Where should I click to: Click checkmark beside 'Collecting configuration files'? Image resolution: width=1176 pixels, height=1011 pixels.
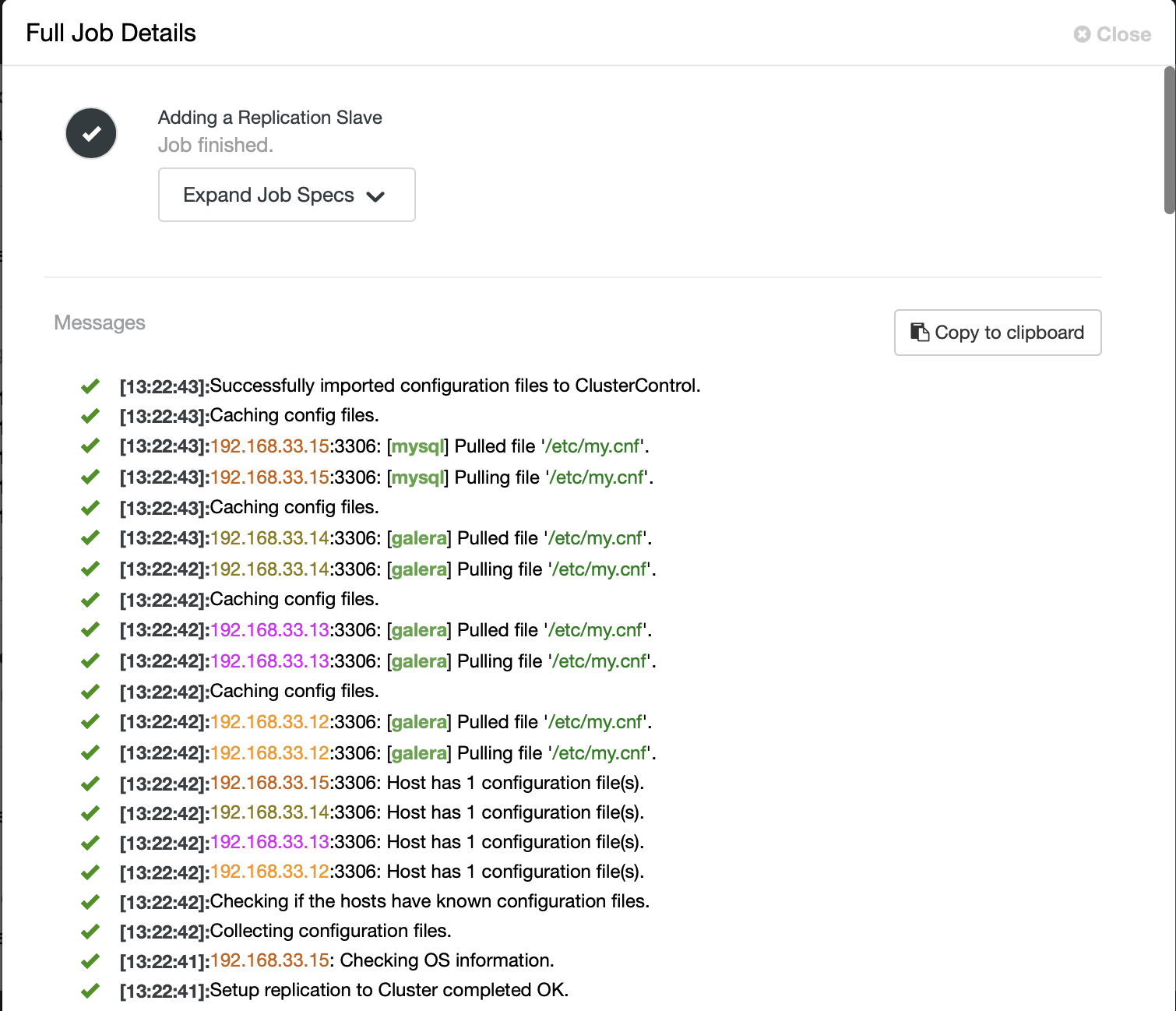point(90,930)
